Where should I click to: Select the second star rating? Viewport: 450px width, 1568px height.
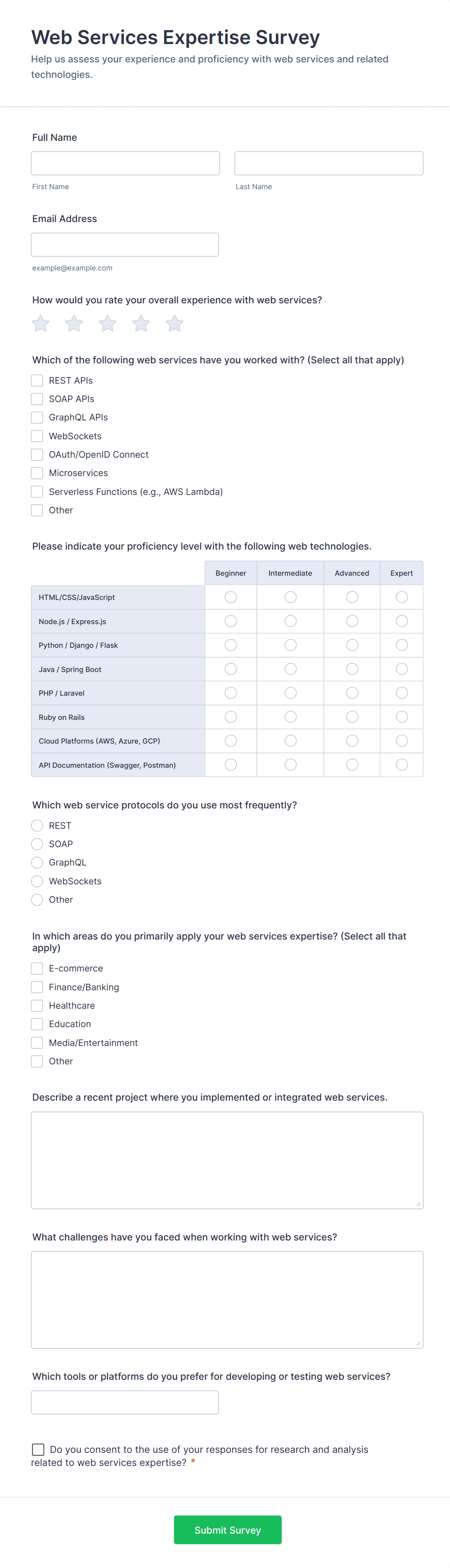point(74,324)
